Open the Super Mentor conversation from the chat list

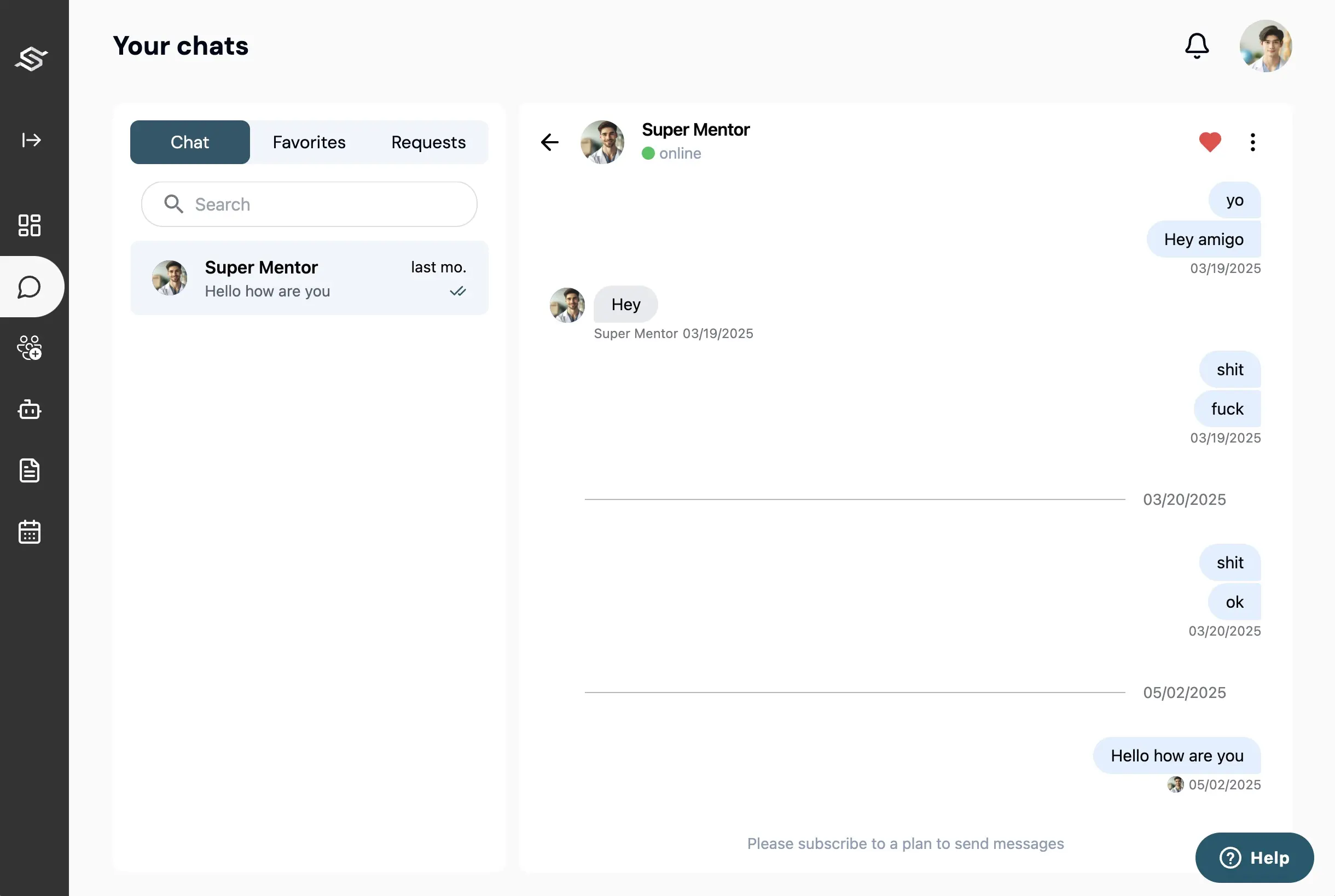coord(309,278)
